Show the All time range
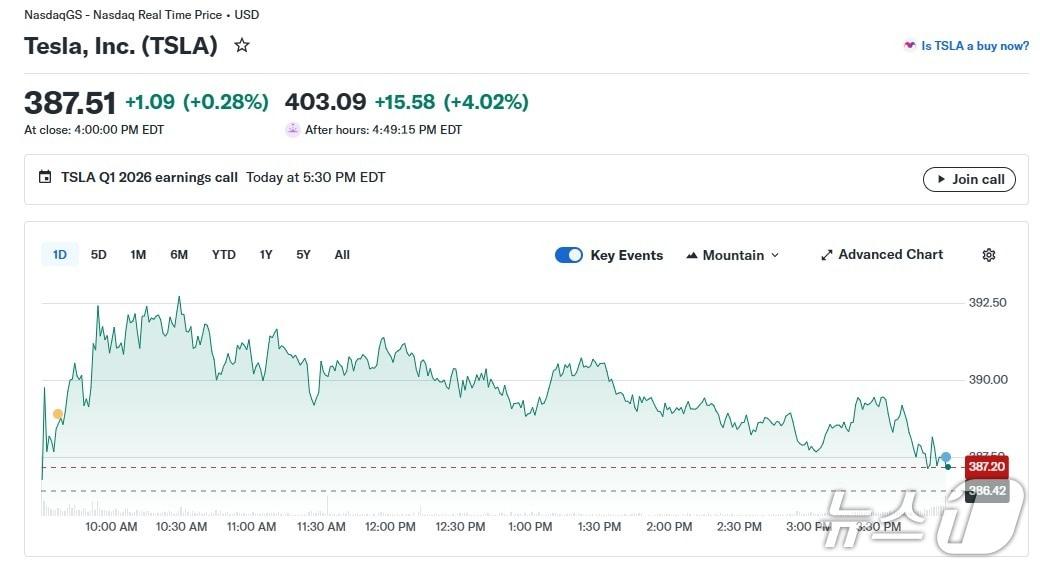 click(342, 255)
